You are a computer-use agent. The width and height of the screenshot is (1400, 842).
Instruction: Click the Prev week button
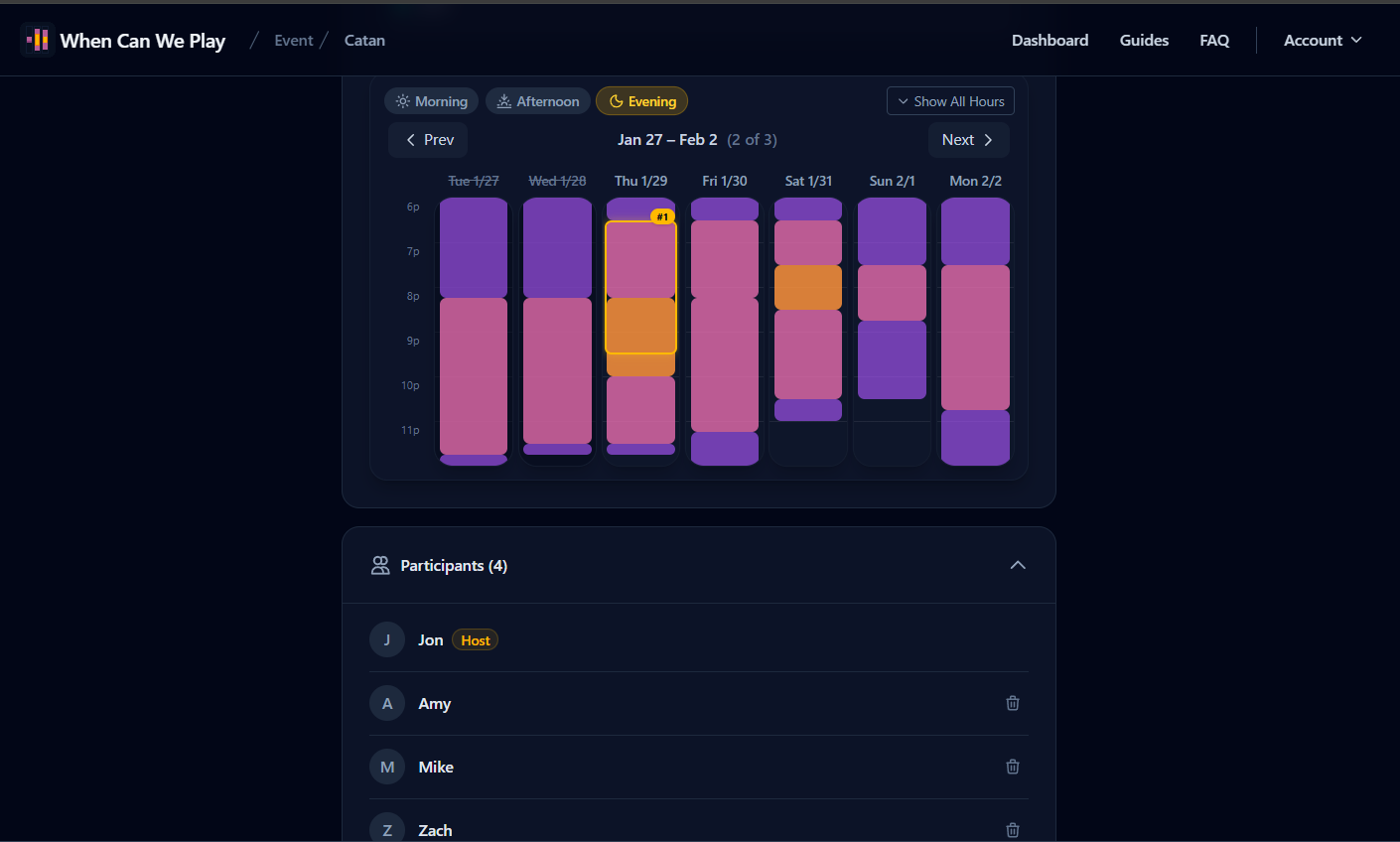(x=428, y=140)
